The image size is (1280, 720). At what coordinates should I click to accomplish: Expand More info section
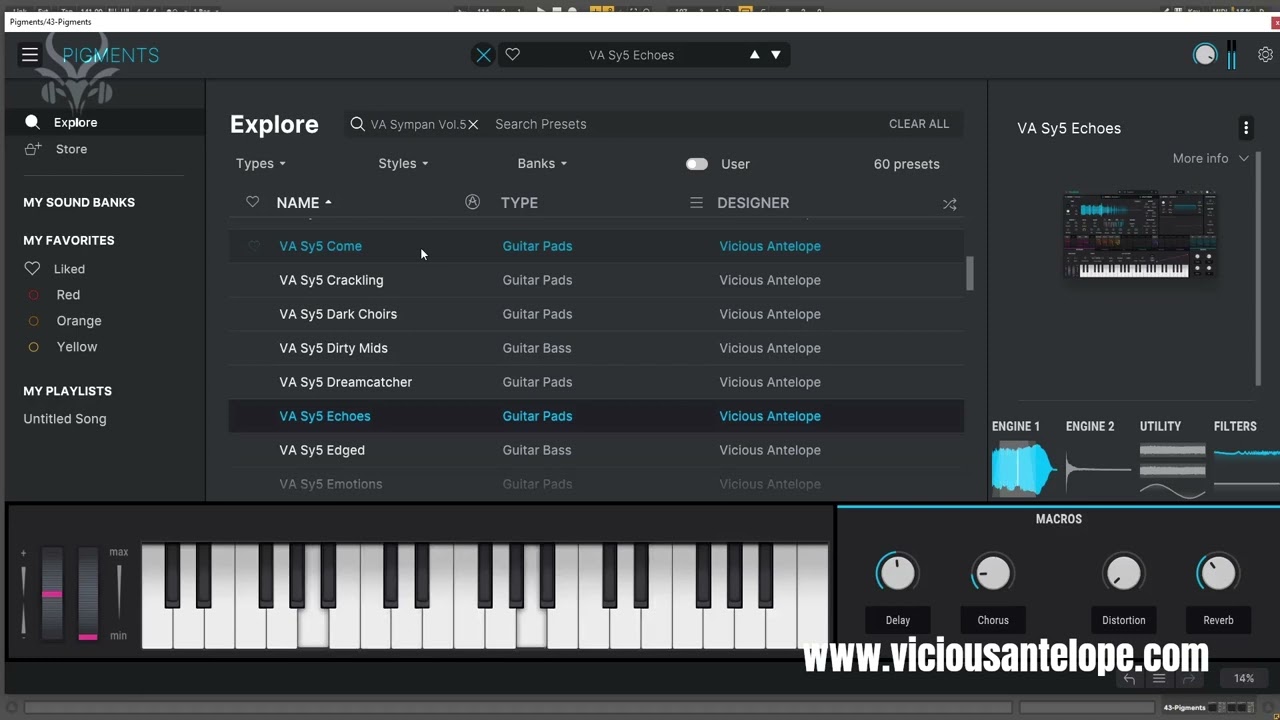point(1211,158)
